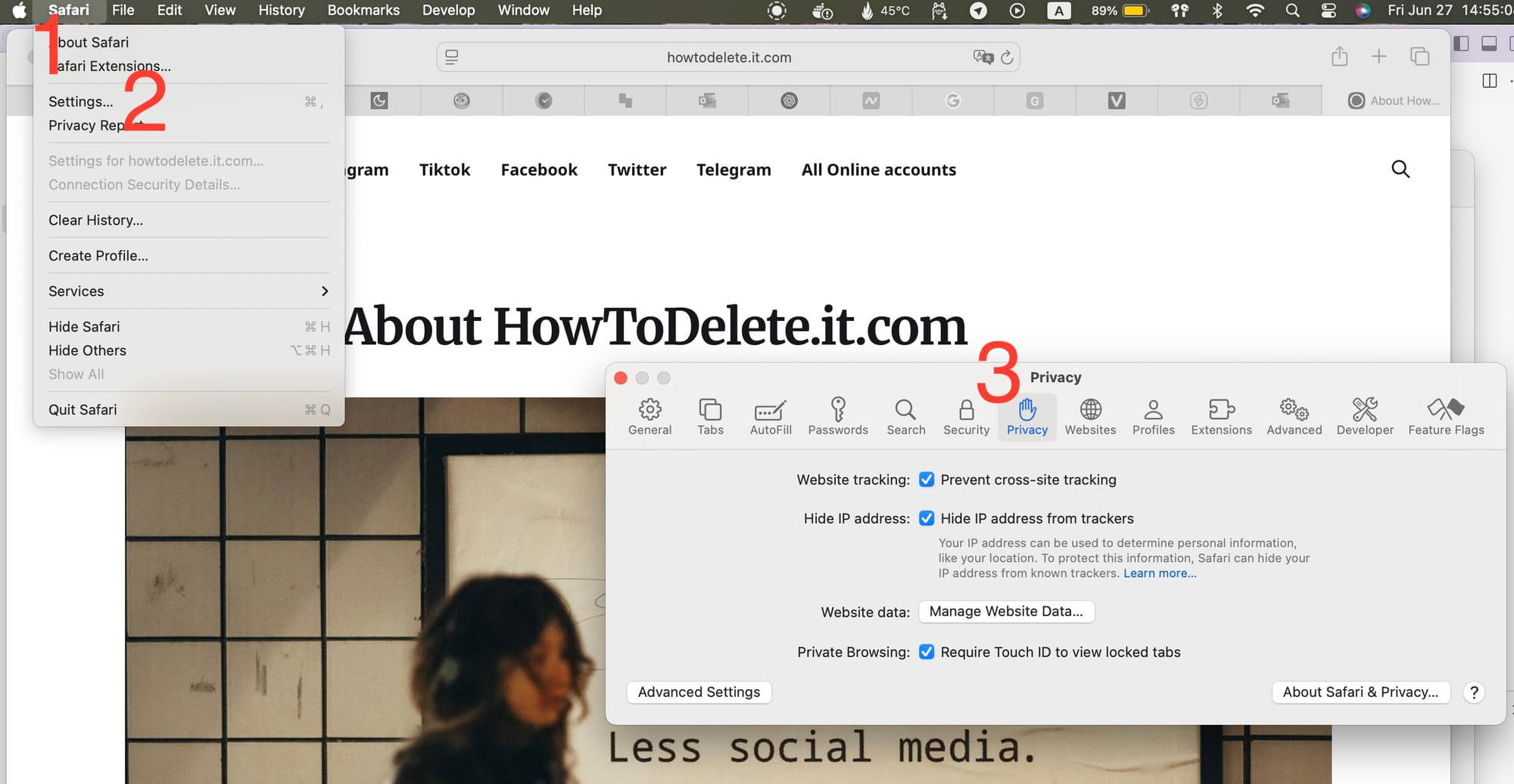Click the Advanced Settings button
The height and width of the screenshot is (784, 1514).
(699, 692)
